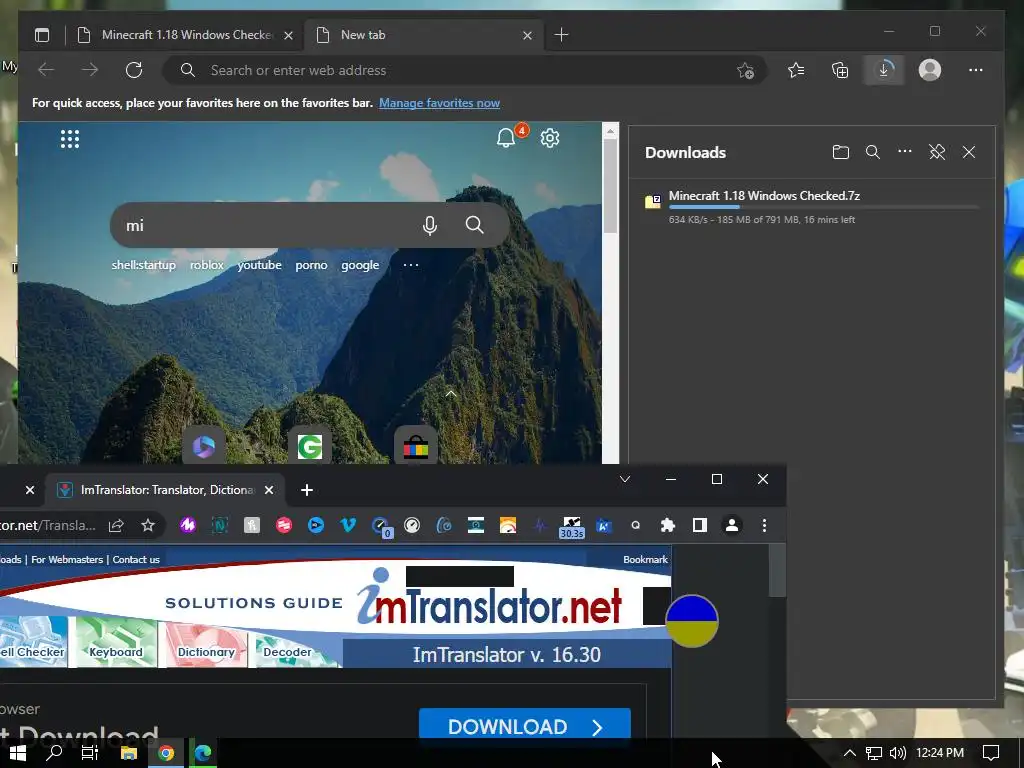The height and width of the screenshot is (768, 1024).
Task: Bookmark this page with Chrome star
Action: pos(148,525)
